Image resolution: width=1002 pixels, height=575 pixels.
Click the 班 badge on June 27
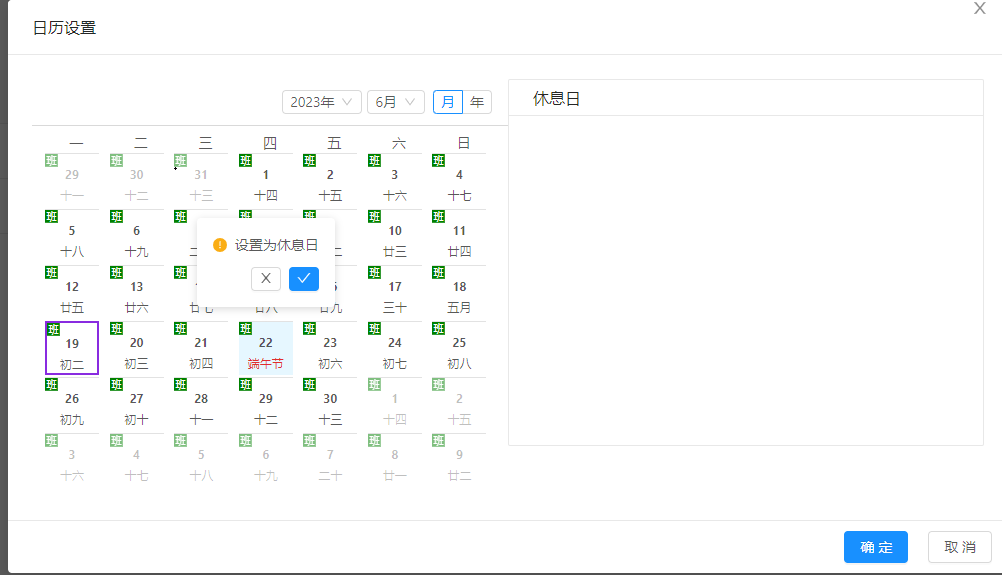pyautogui.click(x=116, y=385)
